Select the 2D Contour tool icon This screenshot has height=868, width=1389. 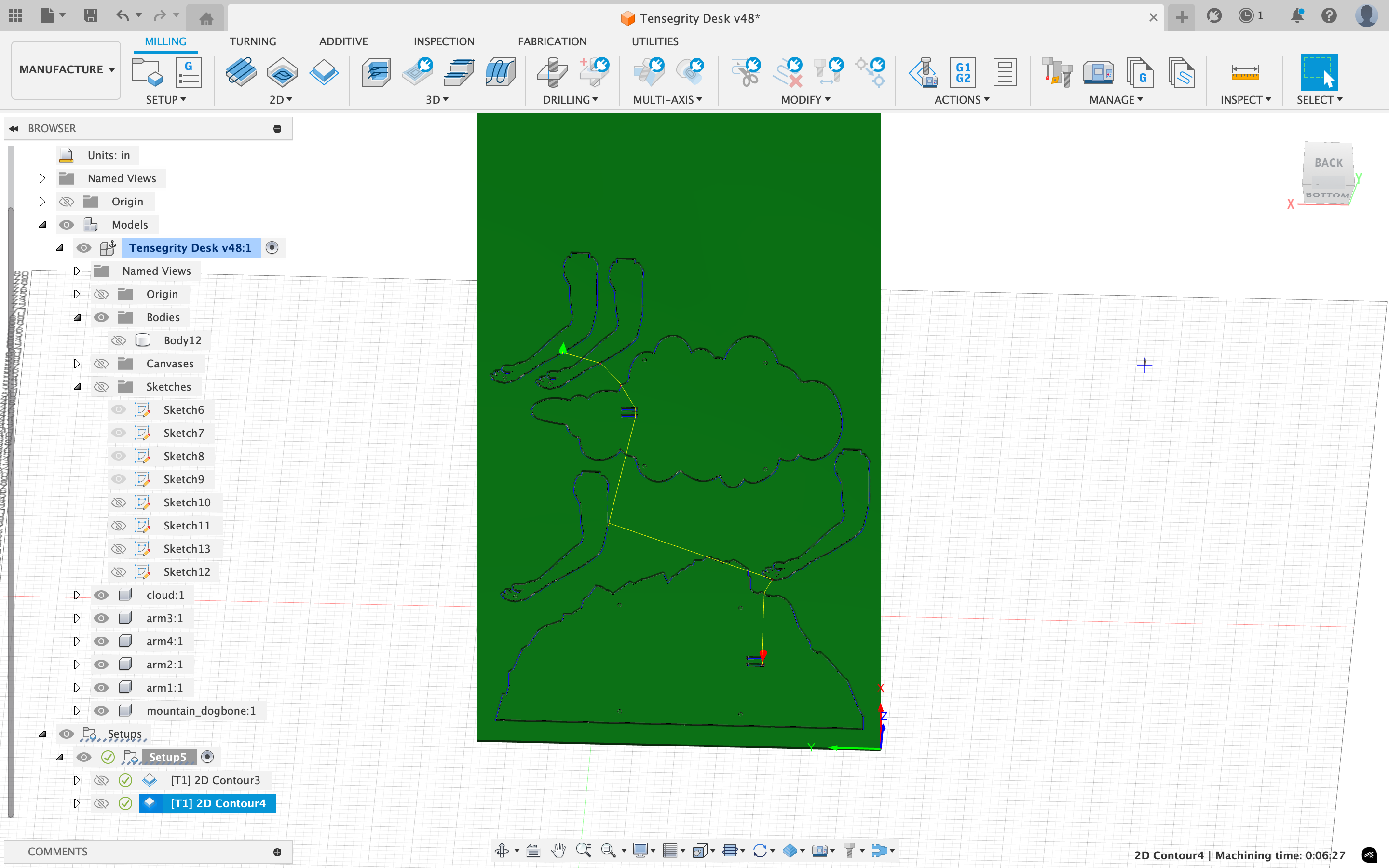[x=324, y=72]
